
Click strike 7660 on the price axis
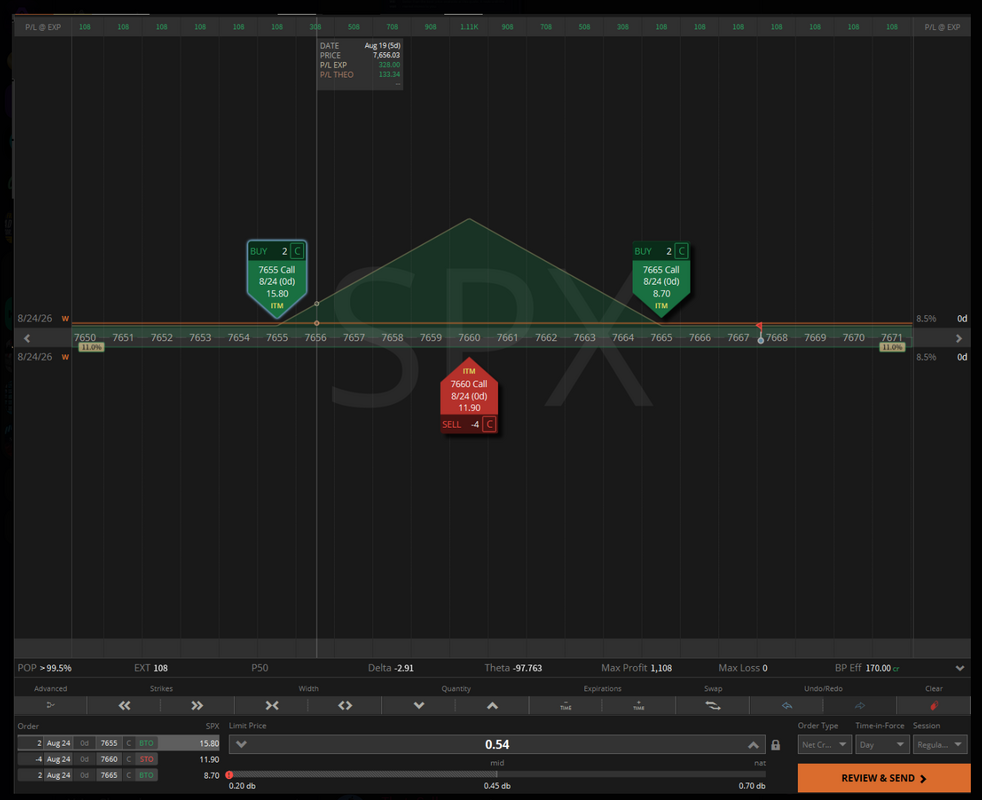tap(469, 338)
